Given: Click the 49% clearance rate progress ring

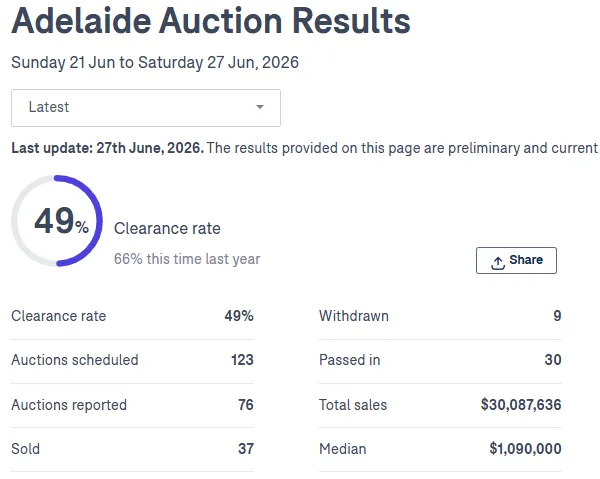Looking at the screenshot, I should (x=57, y=221).
